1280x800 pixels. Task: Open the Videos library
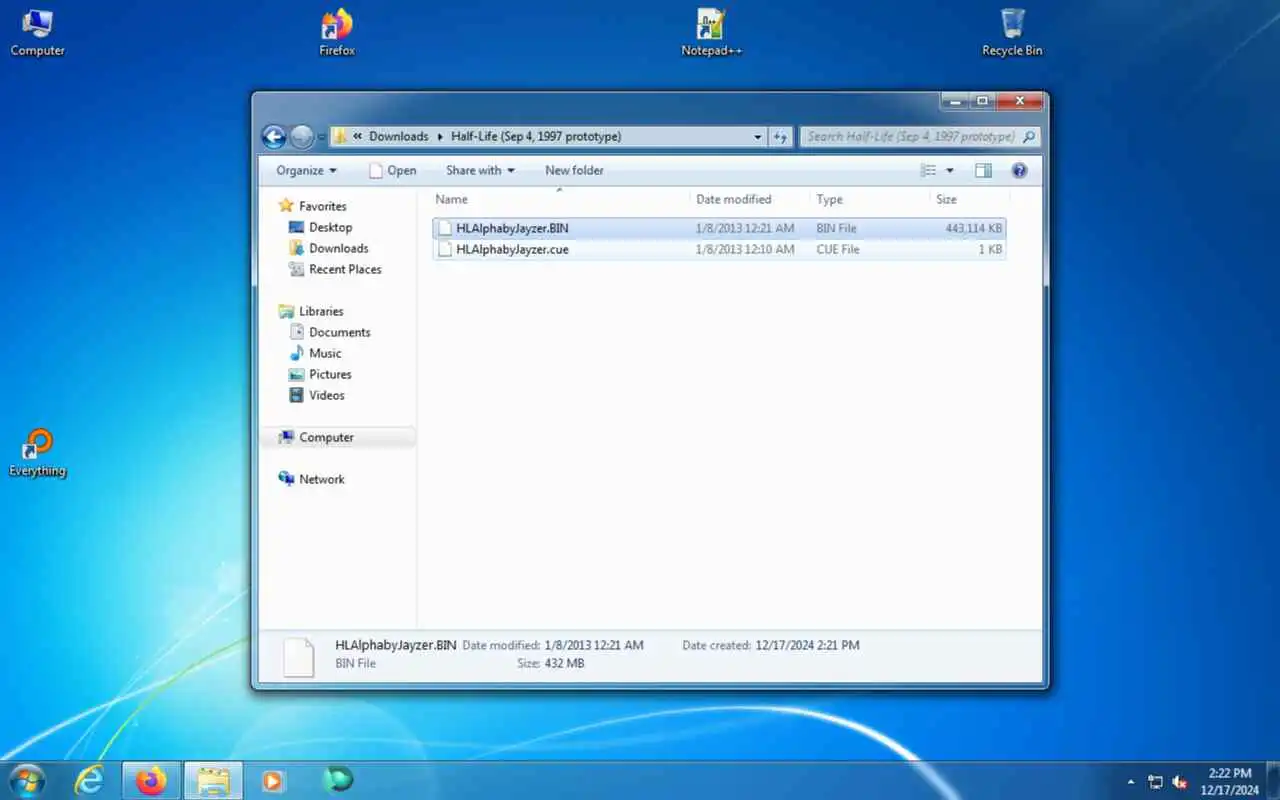click(x=326, y=395)
